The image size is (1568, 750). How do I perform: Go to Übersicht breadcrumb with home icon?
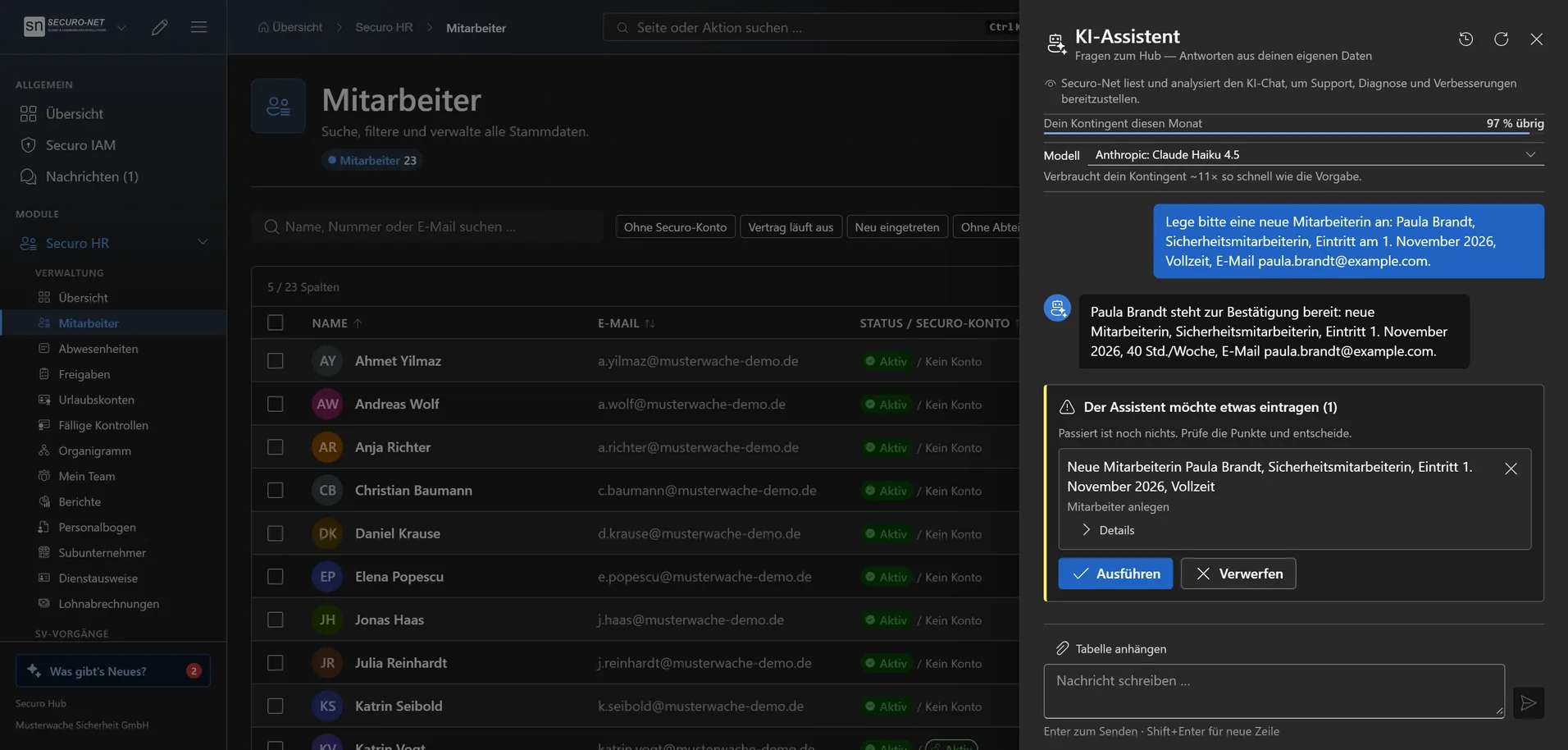(x=290, y=27)
